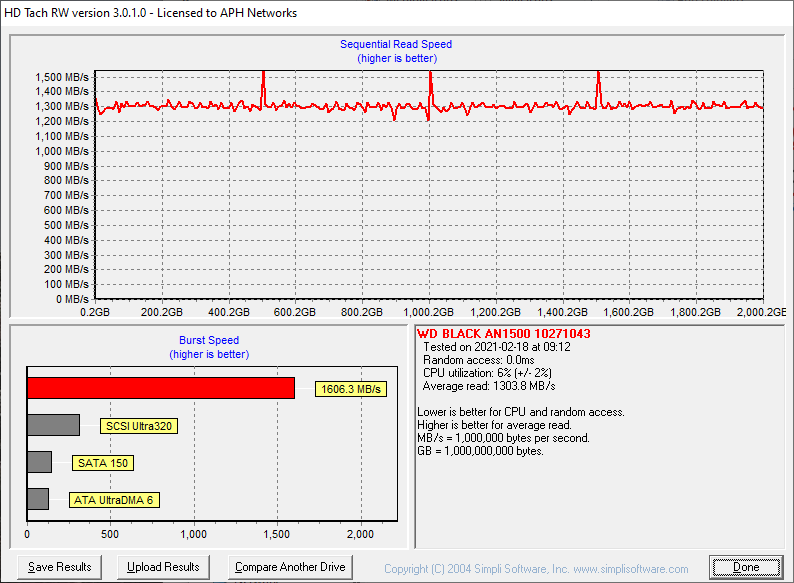Click the gray ATA UltraDMA 6 bar

38,499
